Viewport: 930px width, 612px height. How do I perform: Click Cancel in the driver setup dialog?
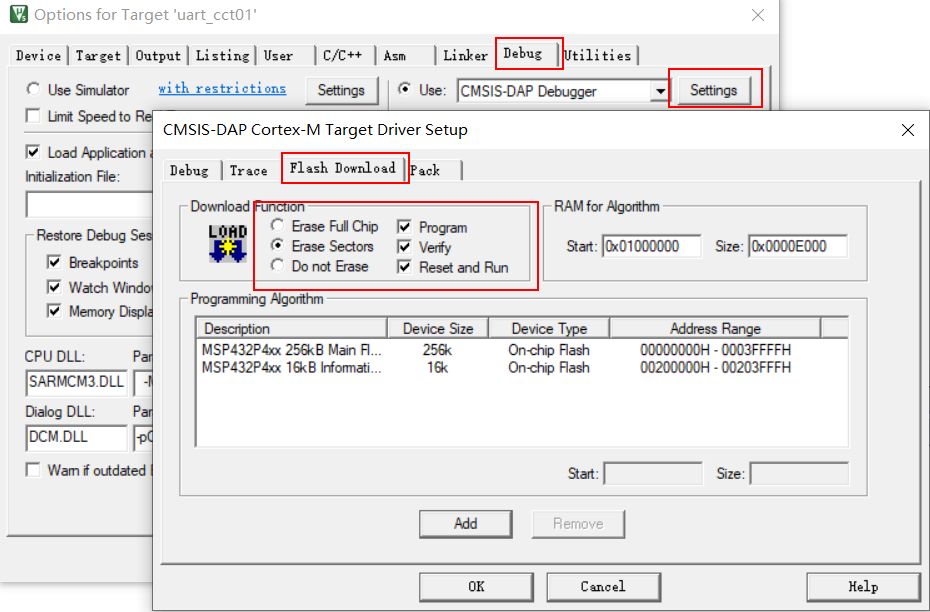click(x=603, y=586)
